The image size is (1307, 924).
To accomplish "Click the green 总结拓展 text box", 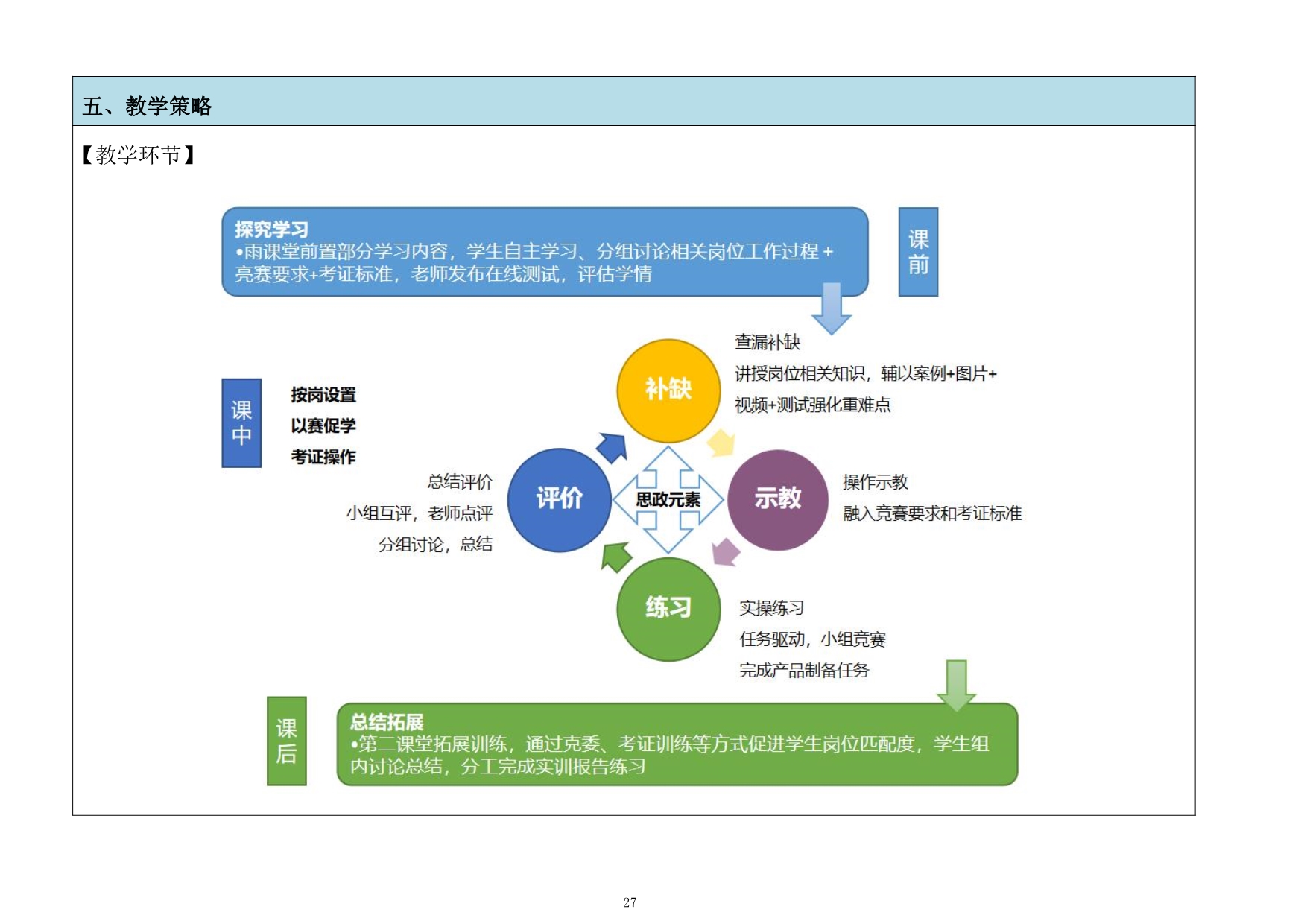I will (677, 744).
